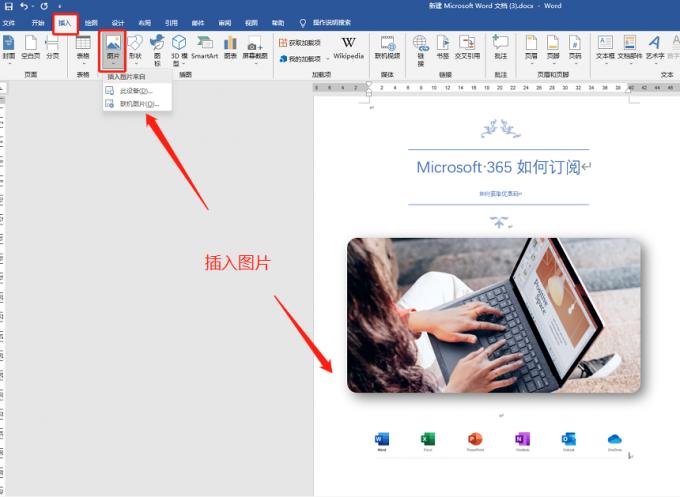Insert a cross-reference (交叉引用)
The height and width of the screenshot is (497, 680).
coord(467,48)
